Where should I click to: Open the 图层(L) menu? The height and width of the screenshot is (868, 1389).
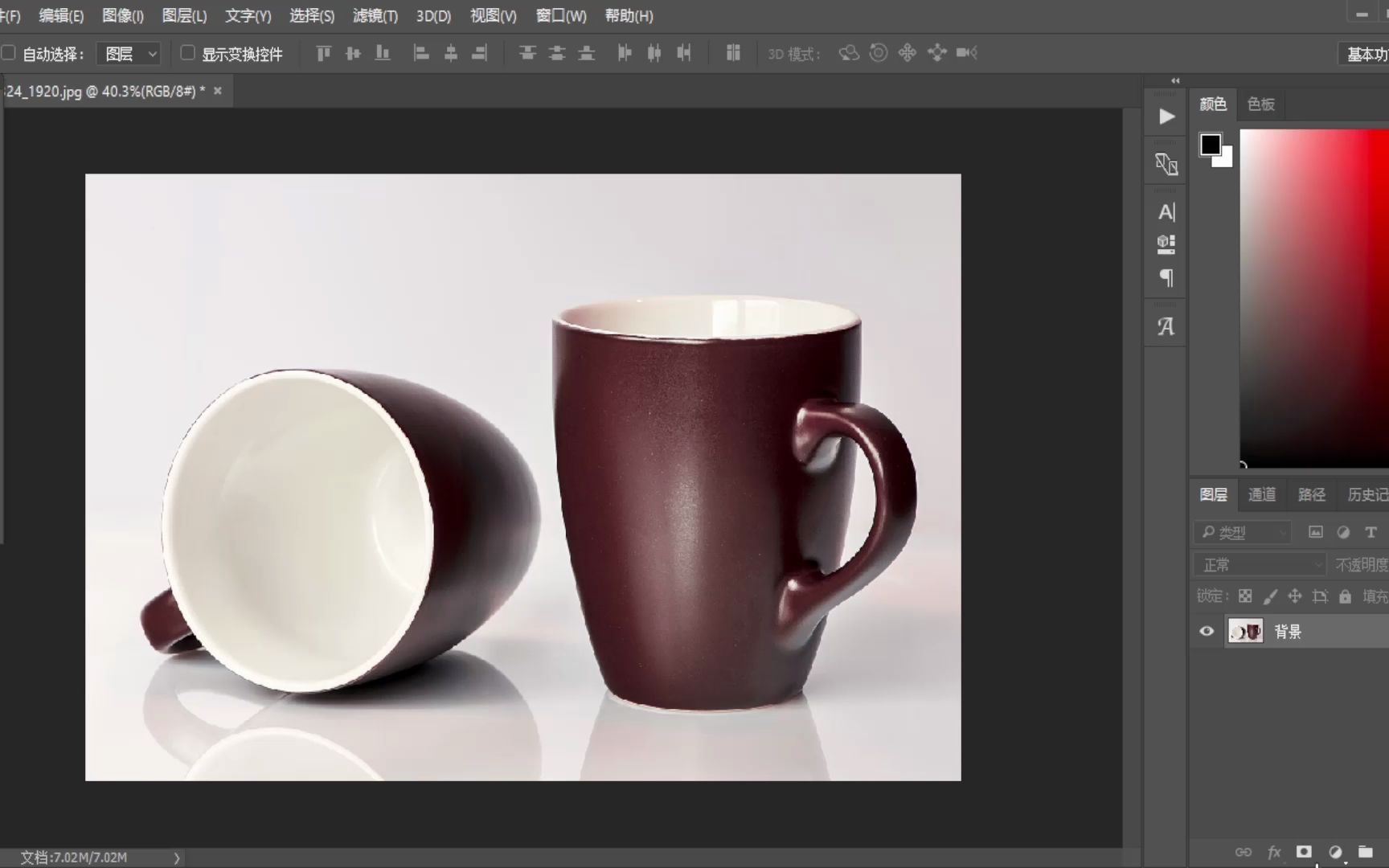[x=184, y=15]
